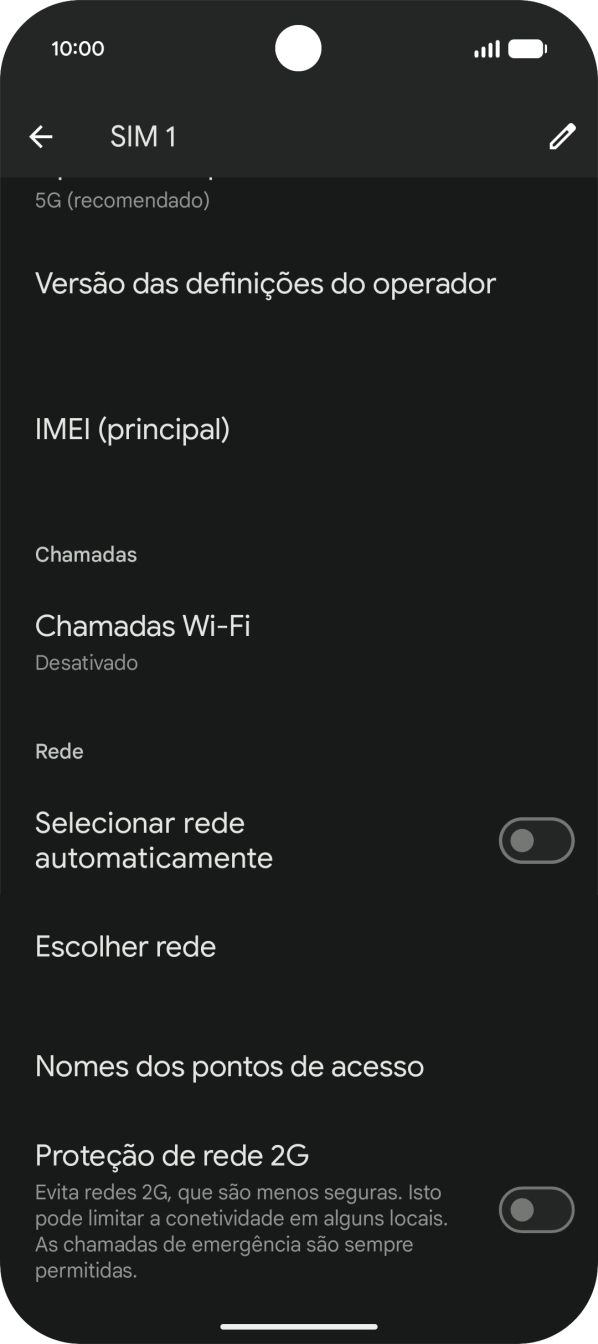Click the battery indicator in the status bar
Image resolution: width=598 pixels, height=1344 pixels.
click(x=528, y=48)
